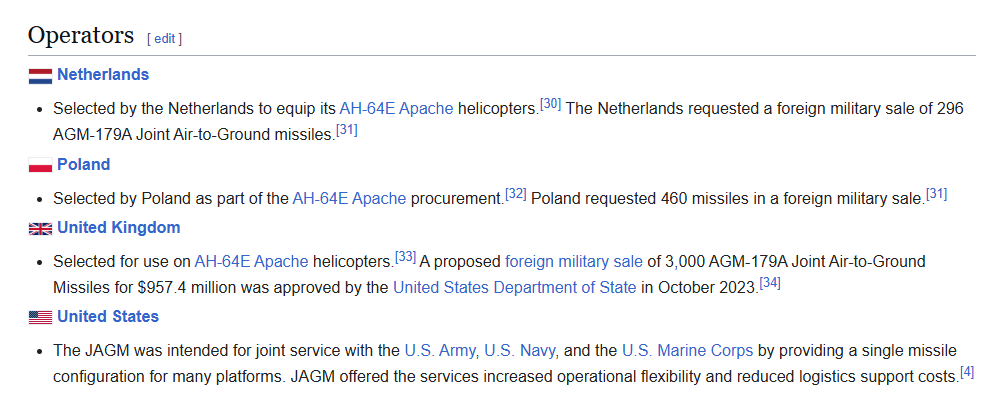Jump to citation reference 4
The height and width of the screenshot is (407, 997).
click(966, 372)
